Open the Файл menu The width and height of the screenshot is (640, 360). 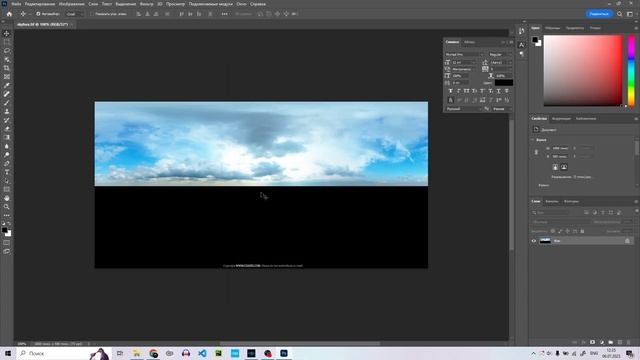pyautogui.click(x=16, y=4)
